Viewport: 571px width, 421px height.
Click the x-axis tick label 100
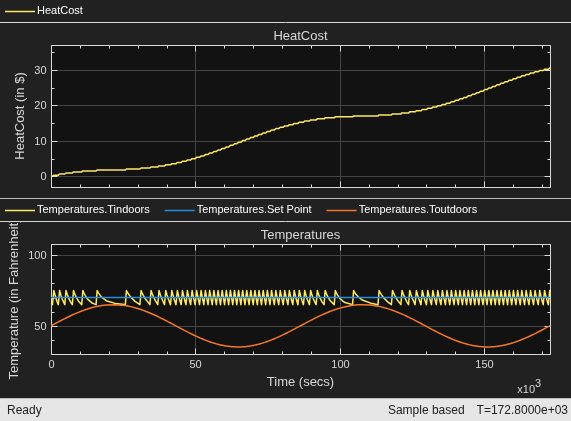pos(340,364)
